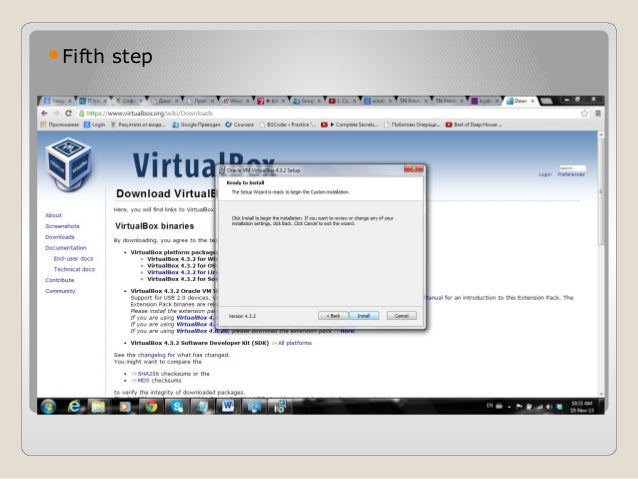Open the Complete Secrets YouTube bookmark
The image size is (638, 479).
[x=349, y=125]
